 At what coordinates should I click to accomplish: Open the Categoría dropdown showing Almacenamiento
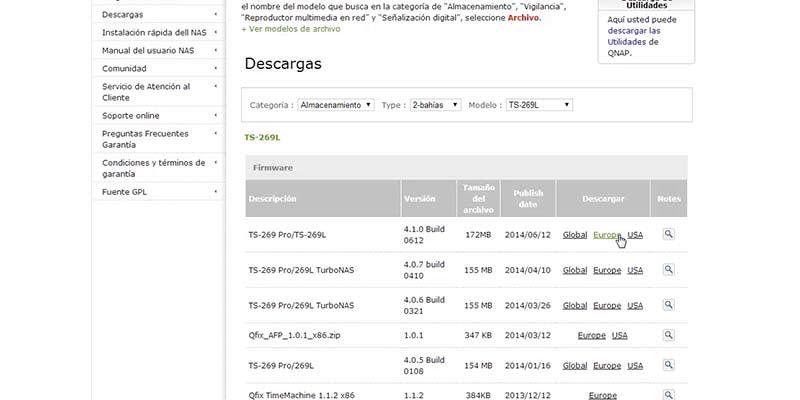coord(336,105)
